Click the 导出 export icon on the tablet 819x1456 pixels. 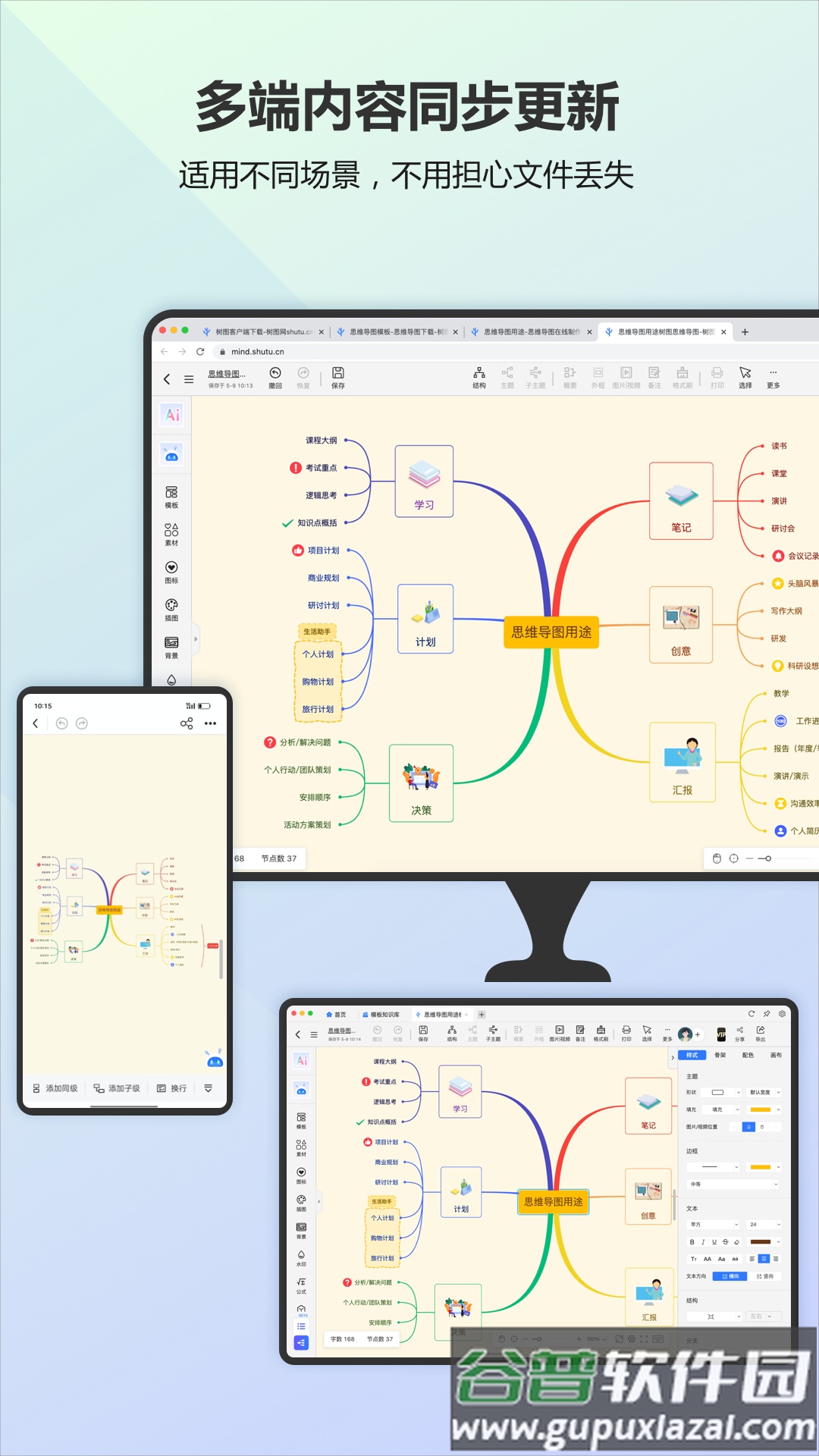[x=760, y=1034]
